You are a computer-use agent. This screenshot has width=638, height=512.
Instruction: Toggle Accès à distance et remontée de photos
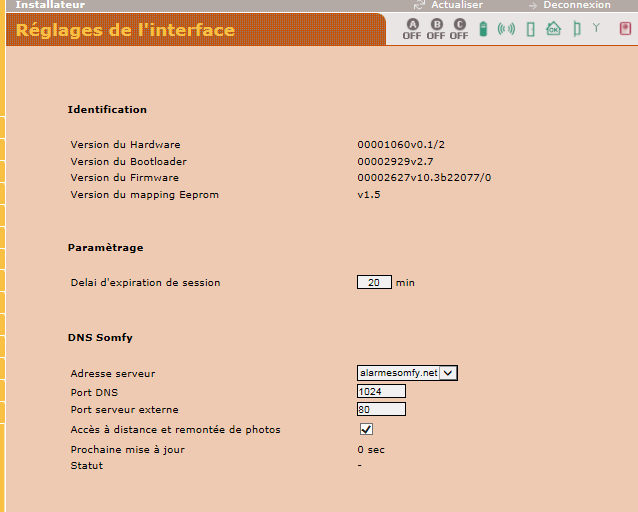366,429
